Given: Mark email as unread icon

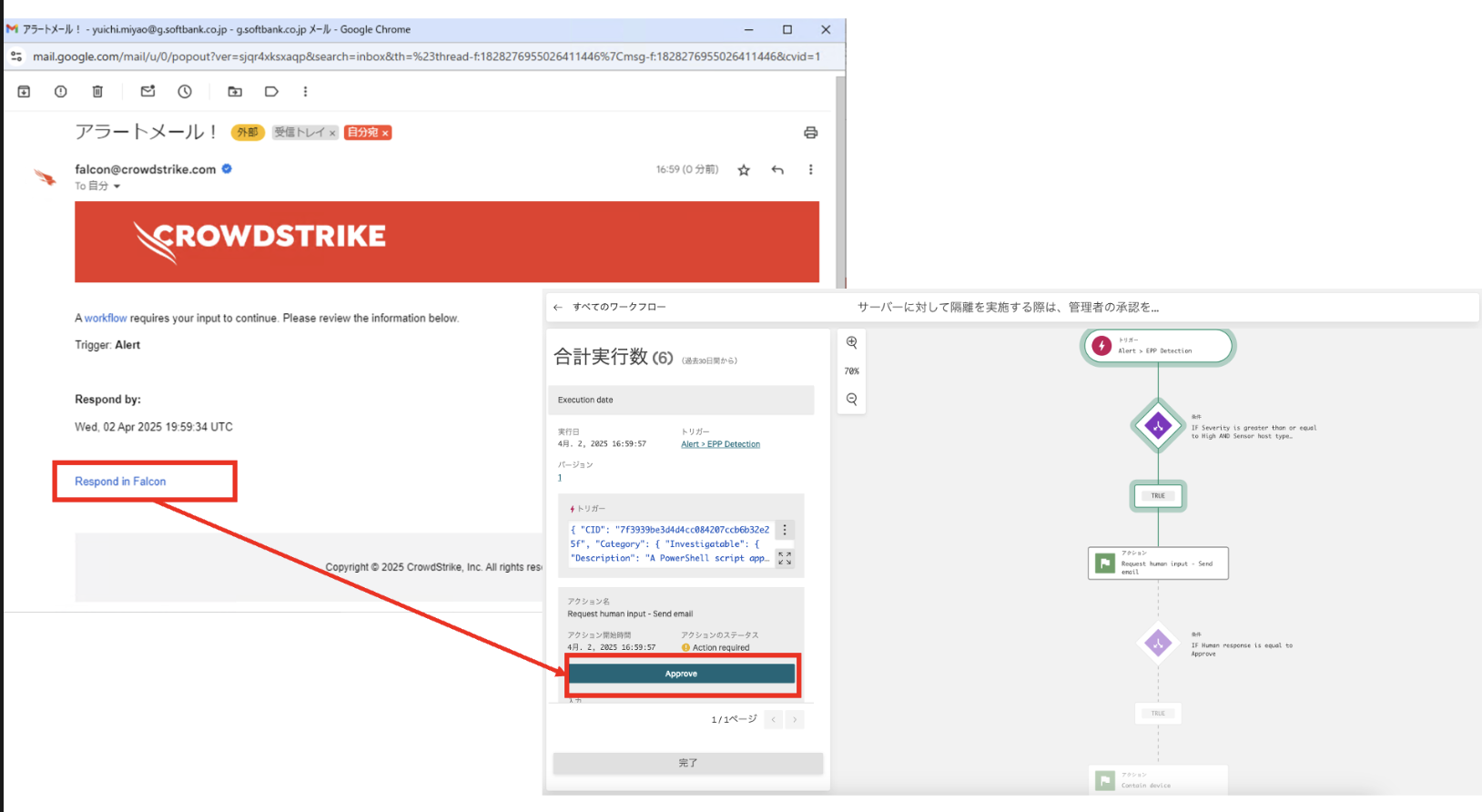Looking at the screenshot, I should pos(147,91).
